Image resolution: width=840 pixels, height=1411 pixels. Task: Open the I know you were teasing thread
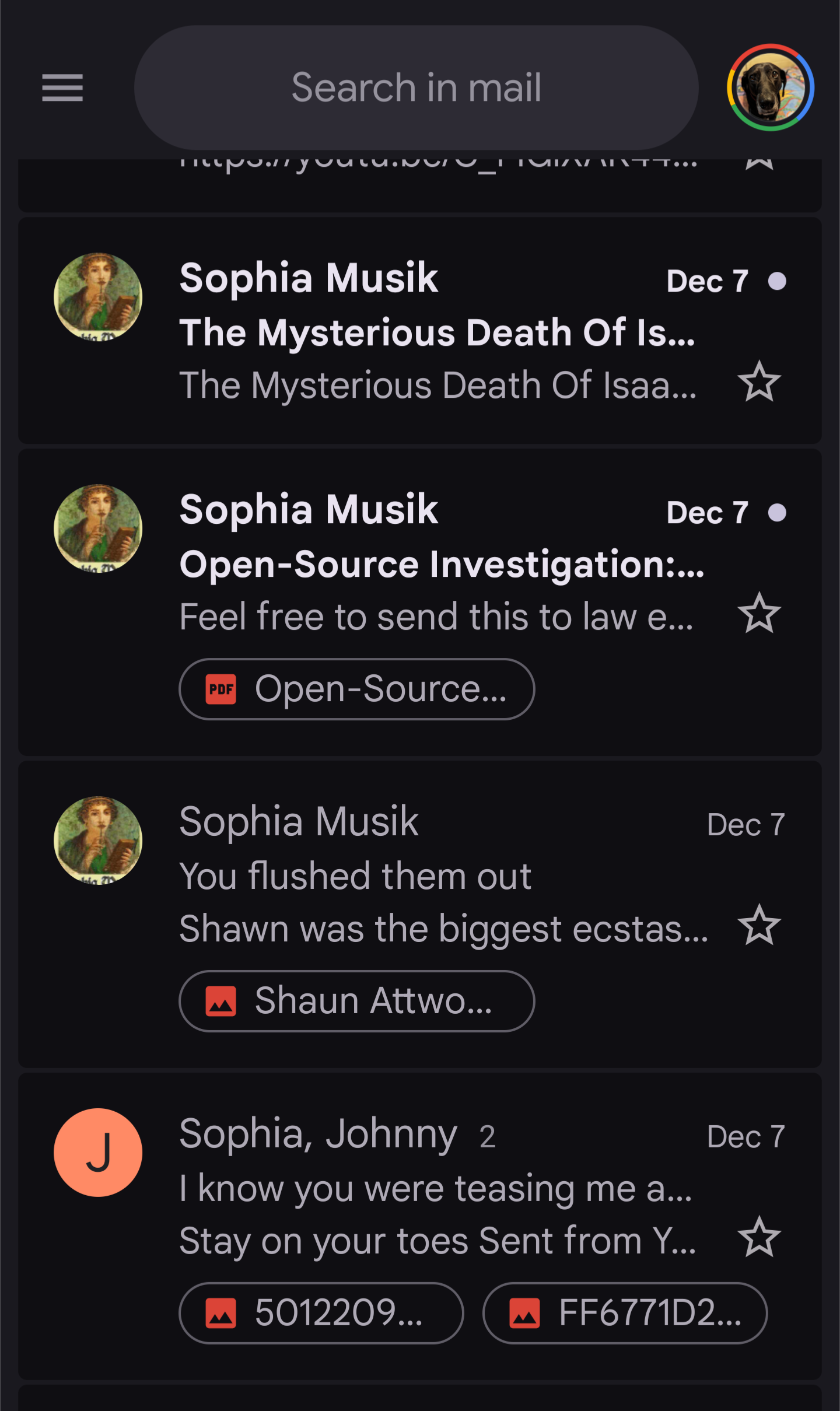coord(435,1188)
